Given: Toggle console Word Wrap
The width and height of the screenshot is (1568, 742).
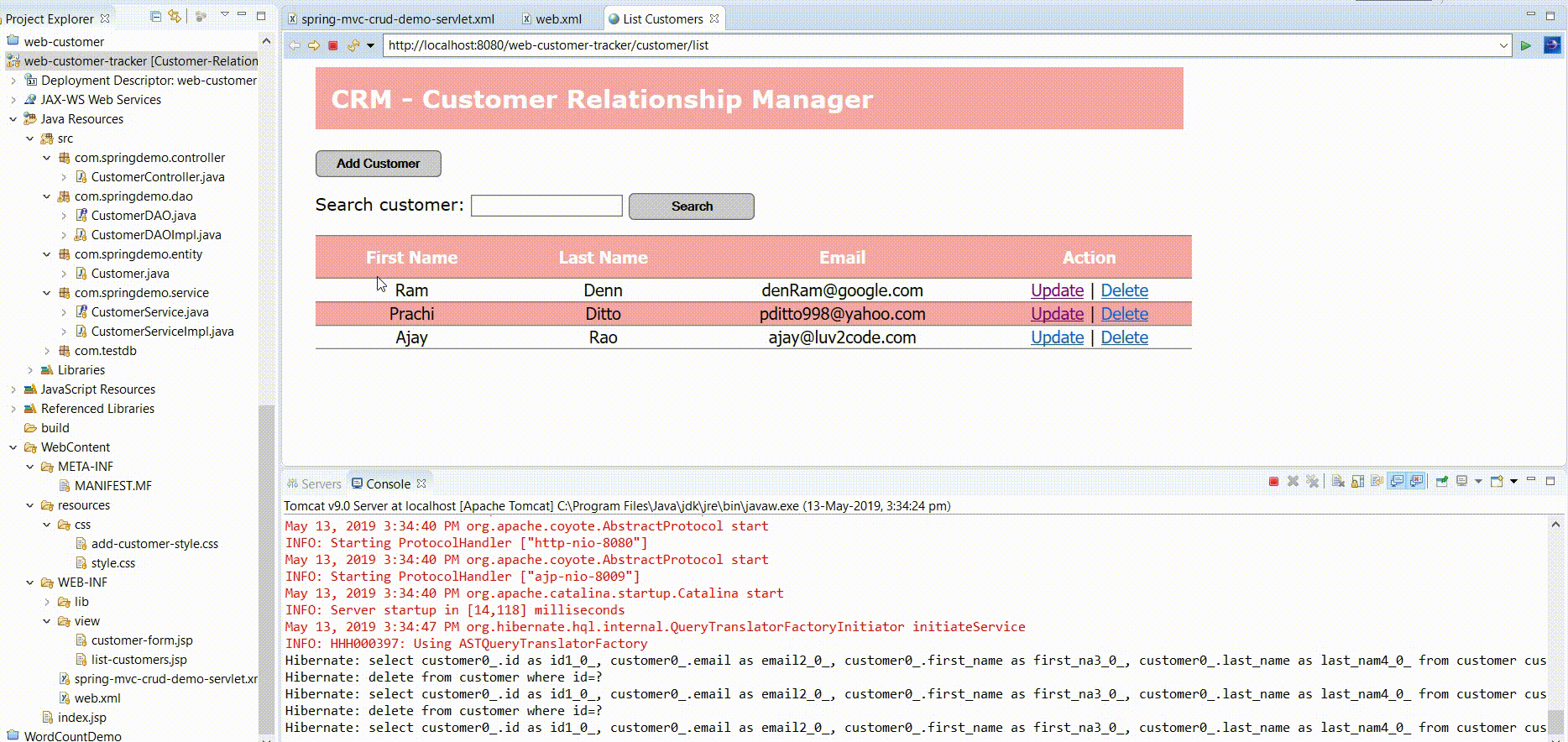Looking at the screenshot, I should 1377,482.
